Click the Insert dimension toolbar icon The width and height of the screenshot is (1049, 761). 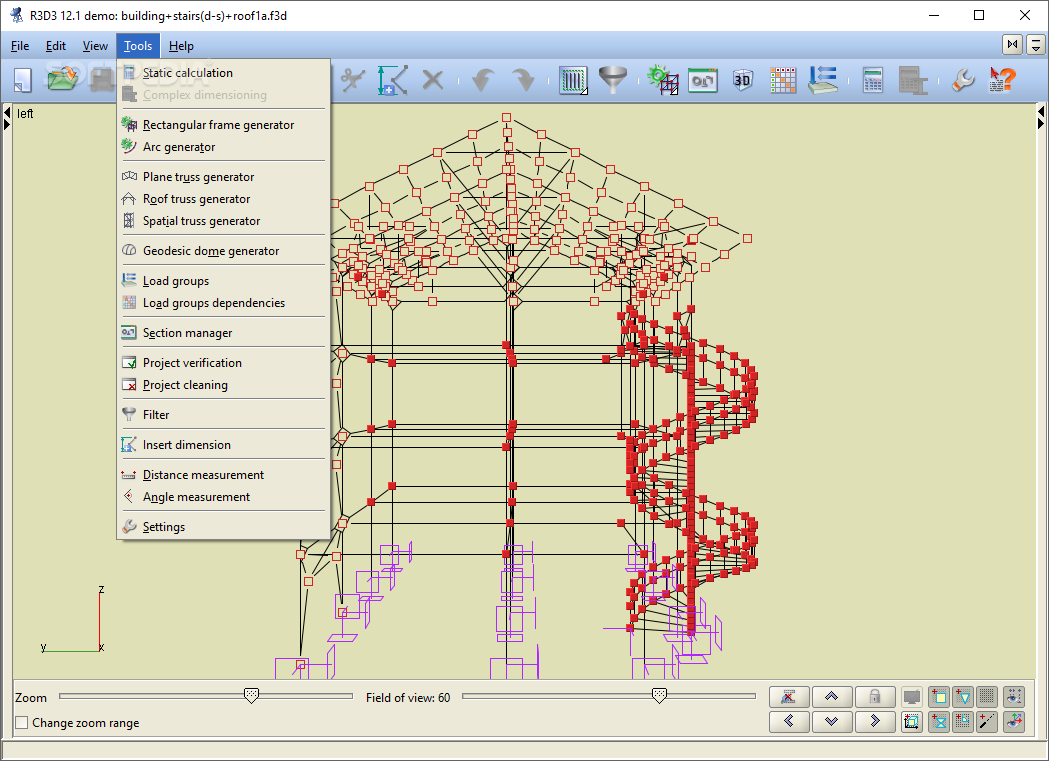pos(393,80)
